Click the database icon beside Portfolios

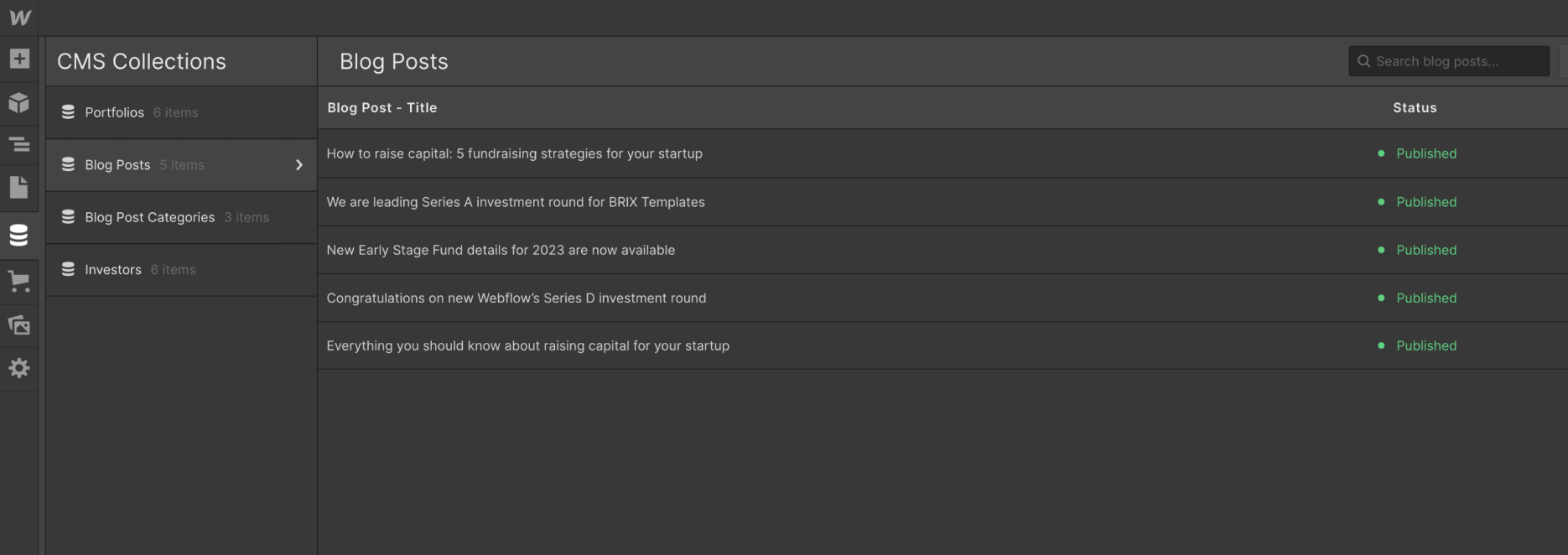pos(68,112)
